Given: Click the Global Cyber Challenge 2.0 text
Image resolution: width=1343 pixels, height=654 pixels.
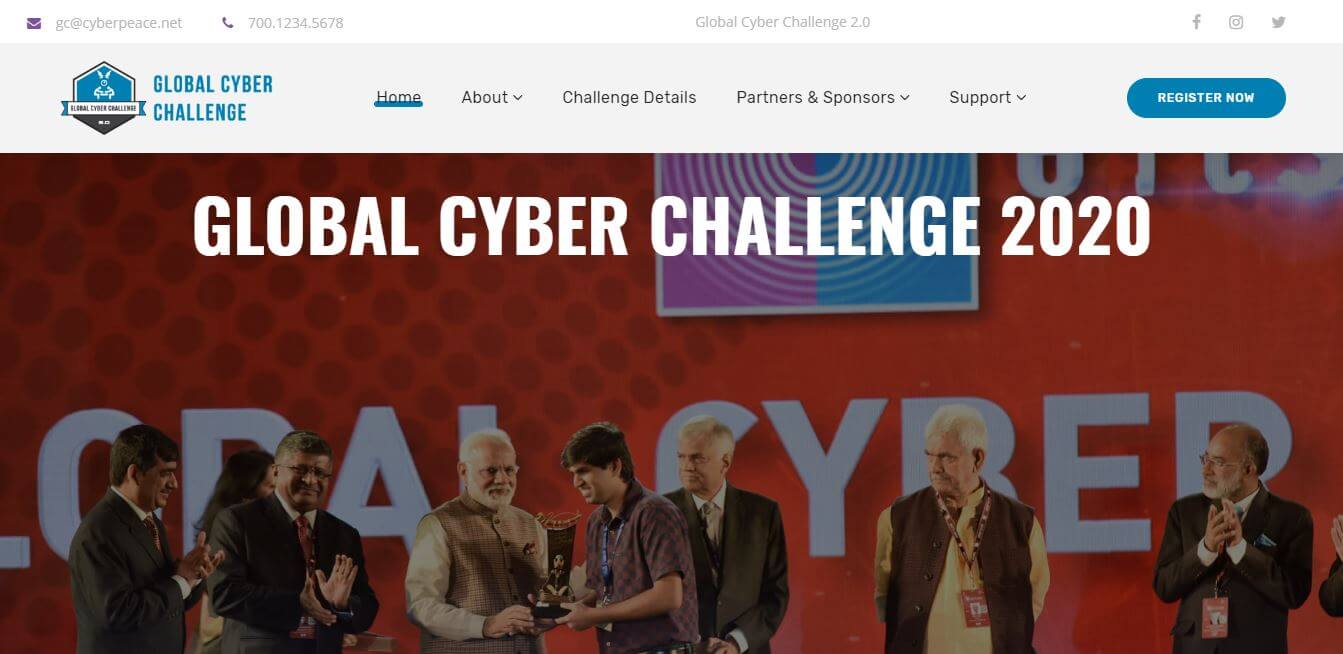Looking at the screenshot, I should tap(783, 22).
